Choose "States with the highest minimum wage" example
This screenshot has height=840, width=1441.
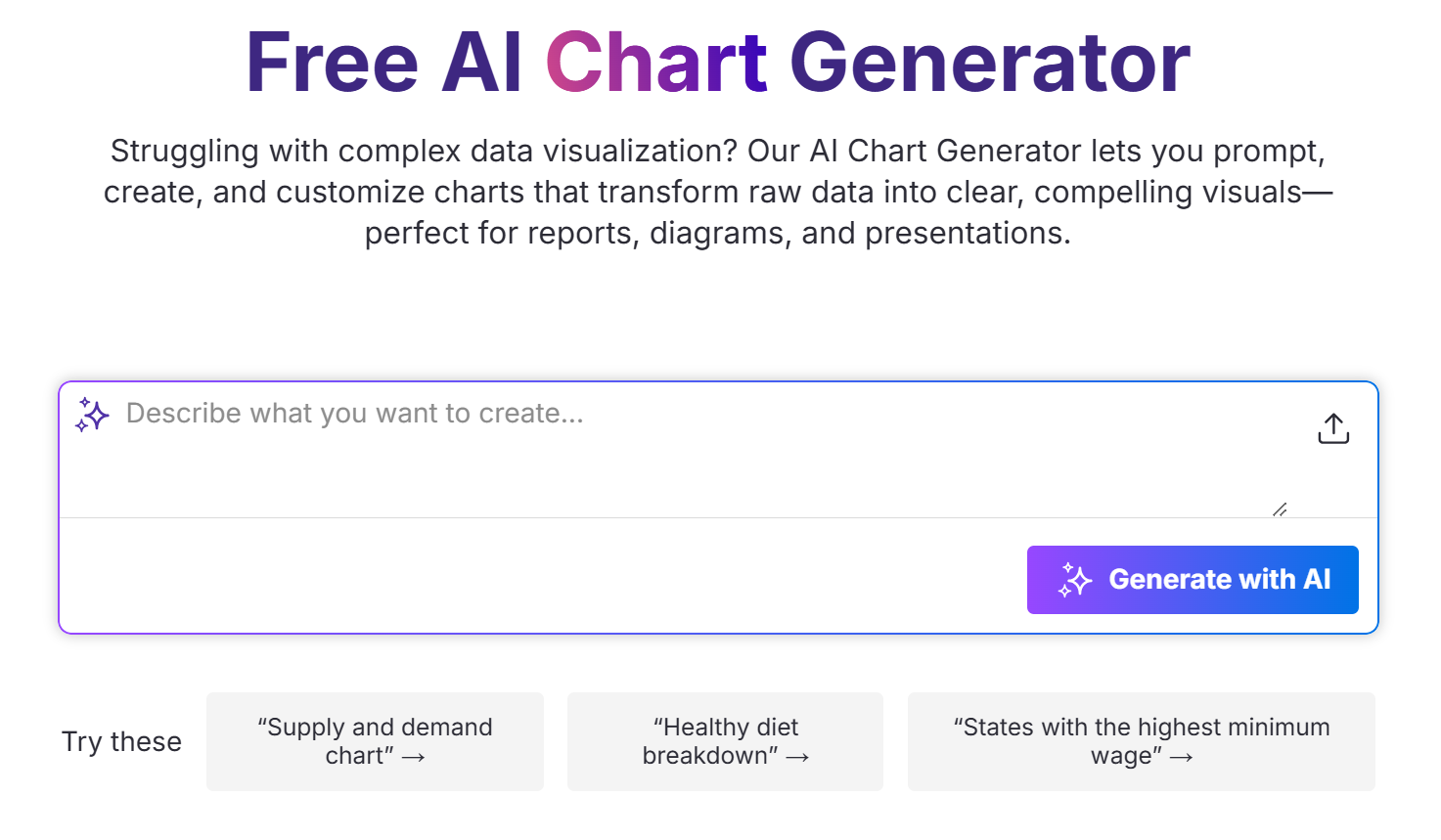click(x=1141, y=740)
